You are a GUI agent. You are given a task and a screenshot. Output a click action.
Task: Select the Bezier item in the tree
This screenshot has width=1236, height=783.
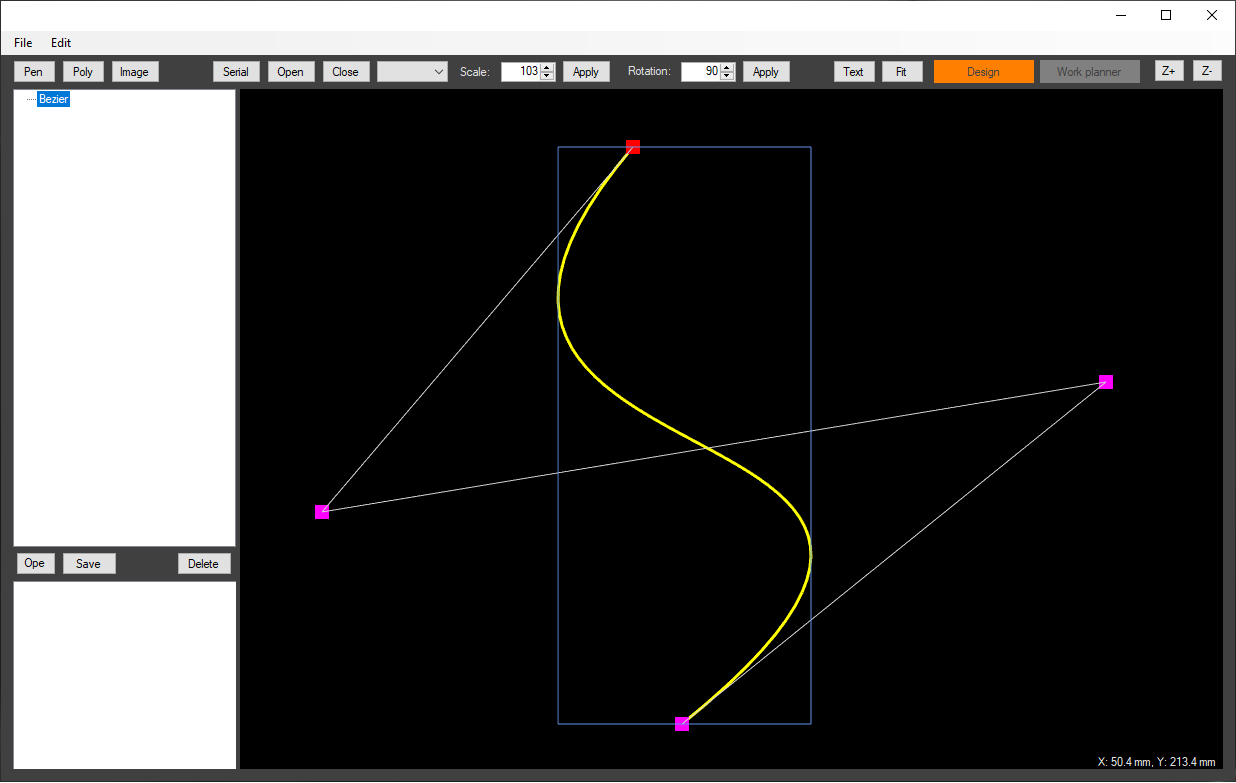click(54, 99)
